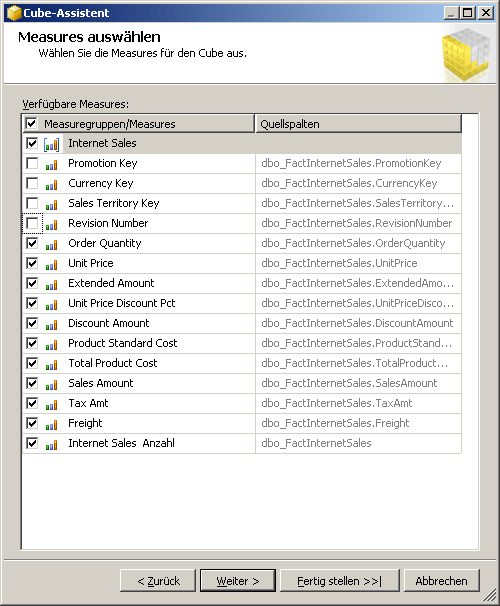Close the Cube-Assistent window
This screenshot has height=606, width=500.
pyautogui.click(x=486, y=13)
